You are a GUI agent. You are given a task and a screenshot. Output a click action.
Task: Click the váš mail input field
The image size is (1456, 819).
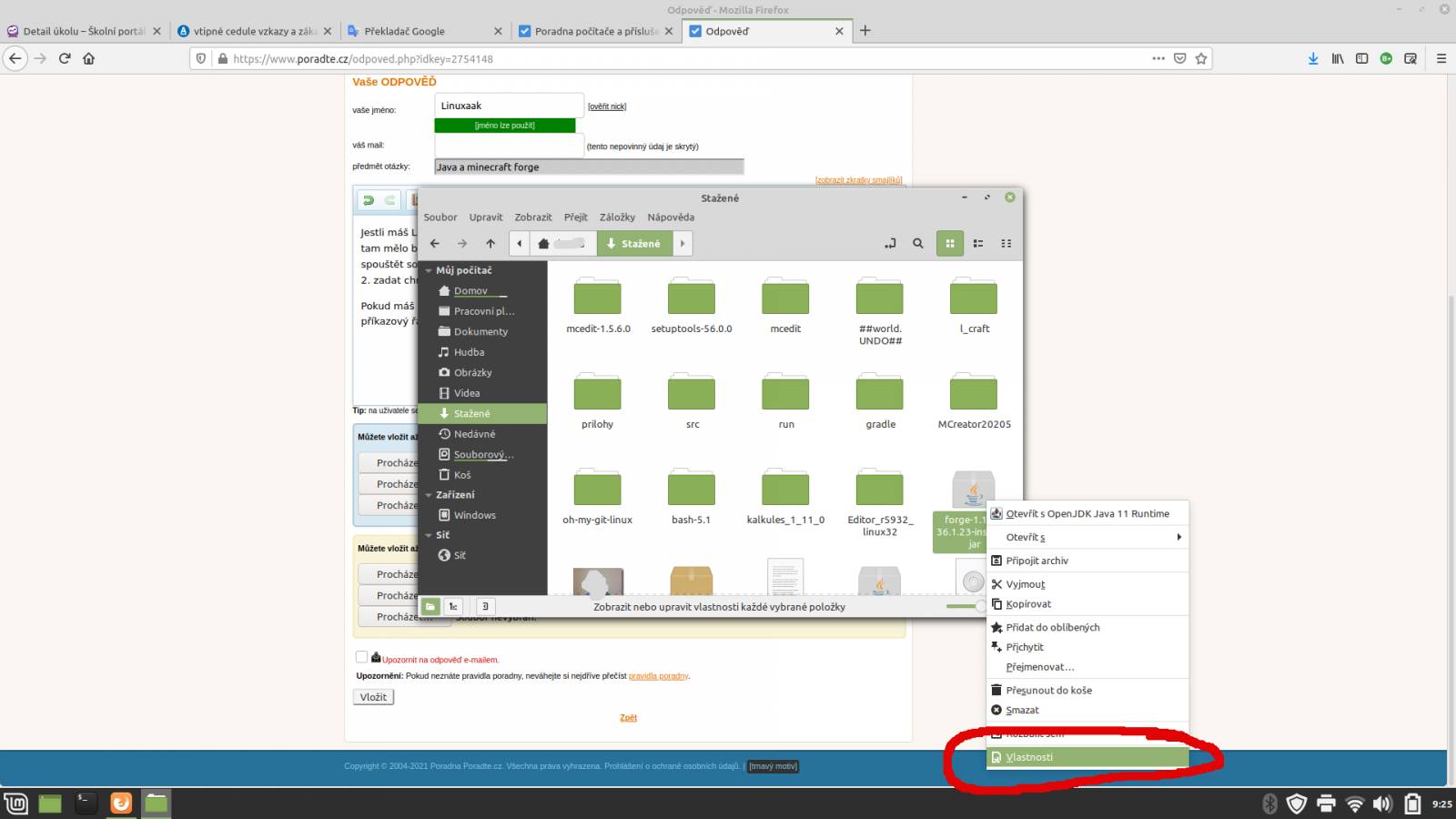pyautogui.click(x=509, y=146)
